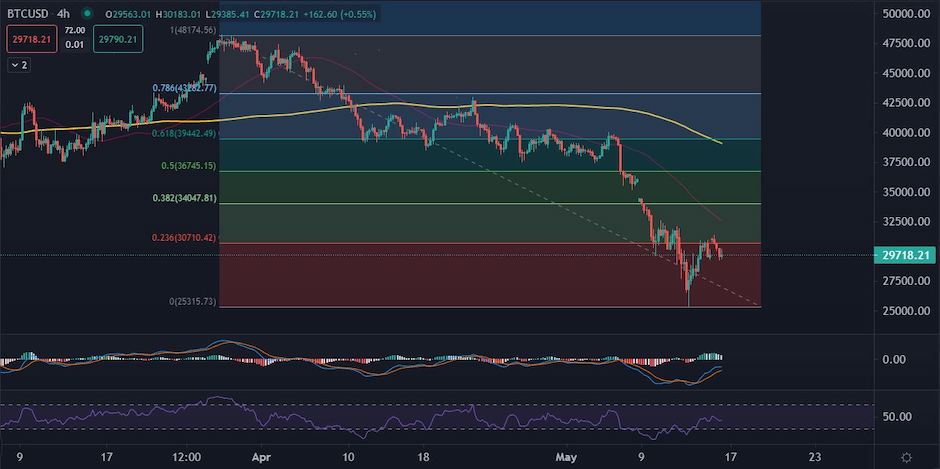Click the green market status dot

(88, 13)
